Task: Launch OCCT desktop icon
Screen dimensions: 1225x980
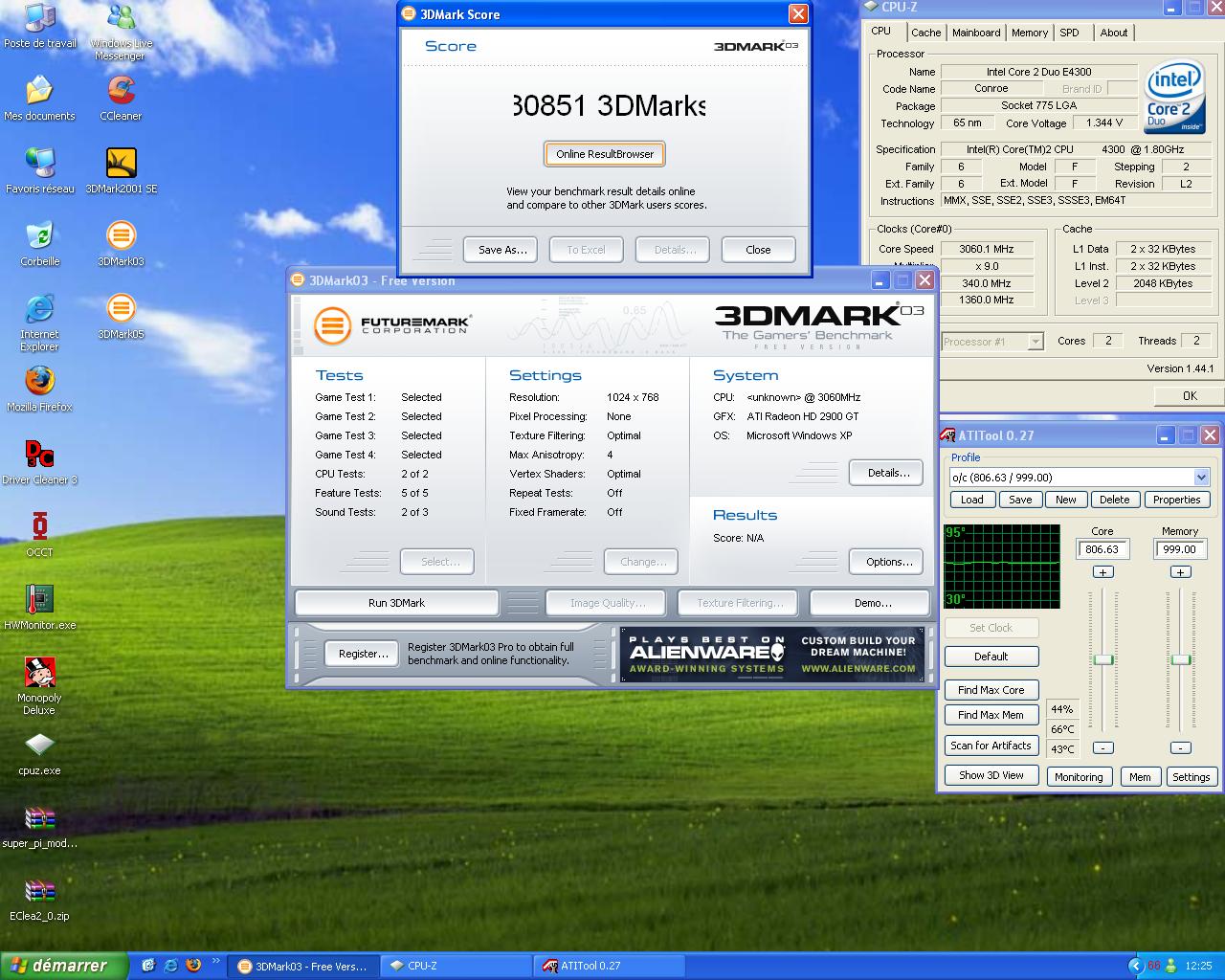Action: [x=39, y=535]
